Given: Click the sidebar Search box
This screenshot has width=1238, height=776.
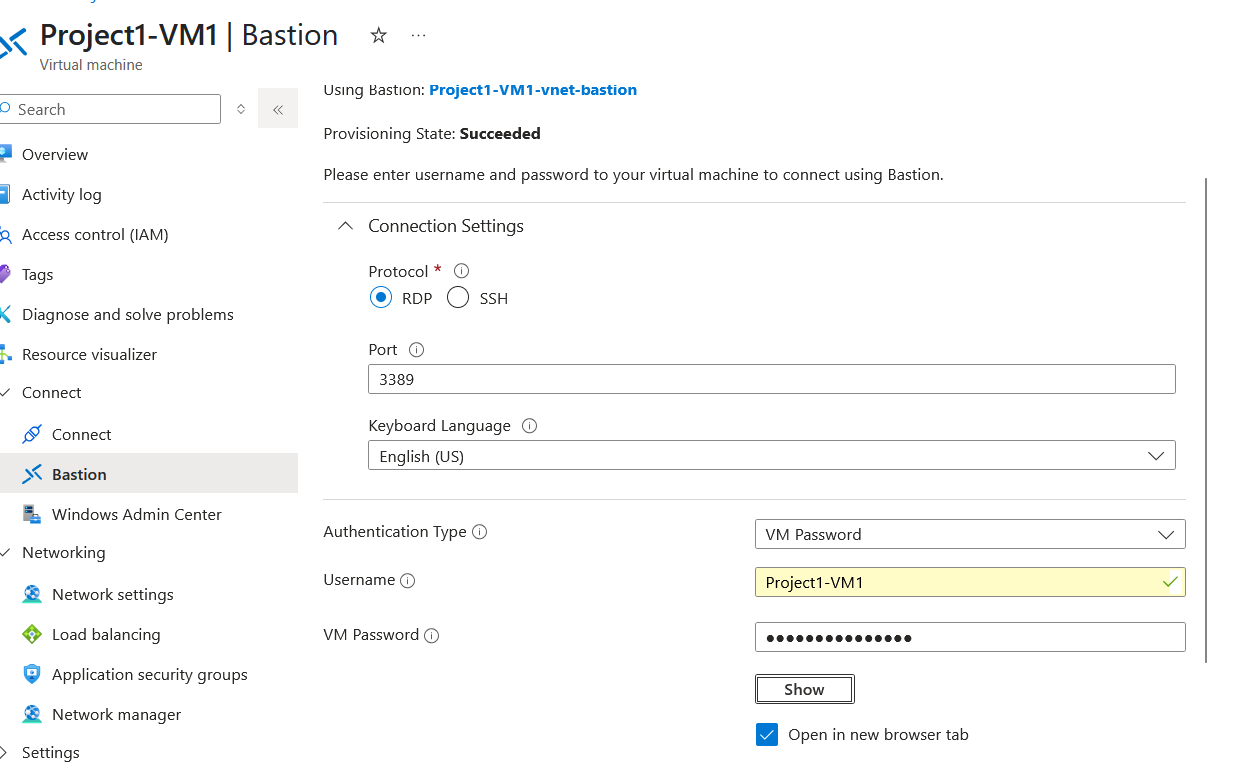Looking at the screenshot, I should (110, 109).
